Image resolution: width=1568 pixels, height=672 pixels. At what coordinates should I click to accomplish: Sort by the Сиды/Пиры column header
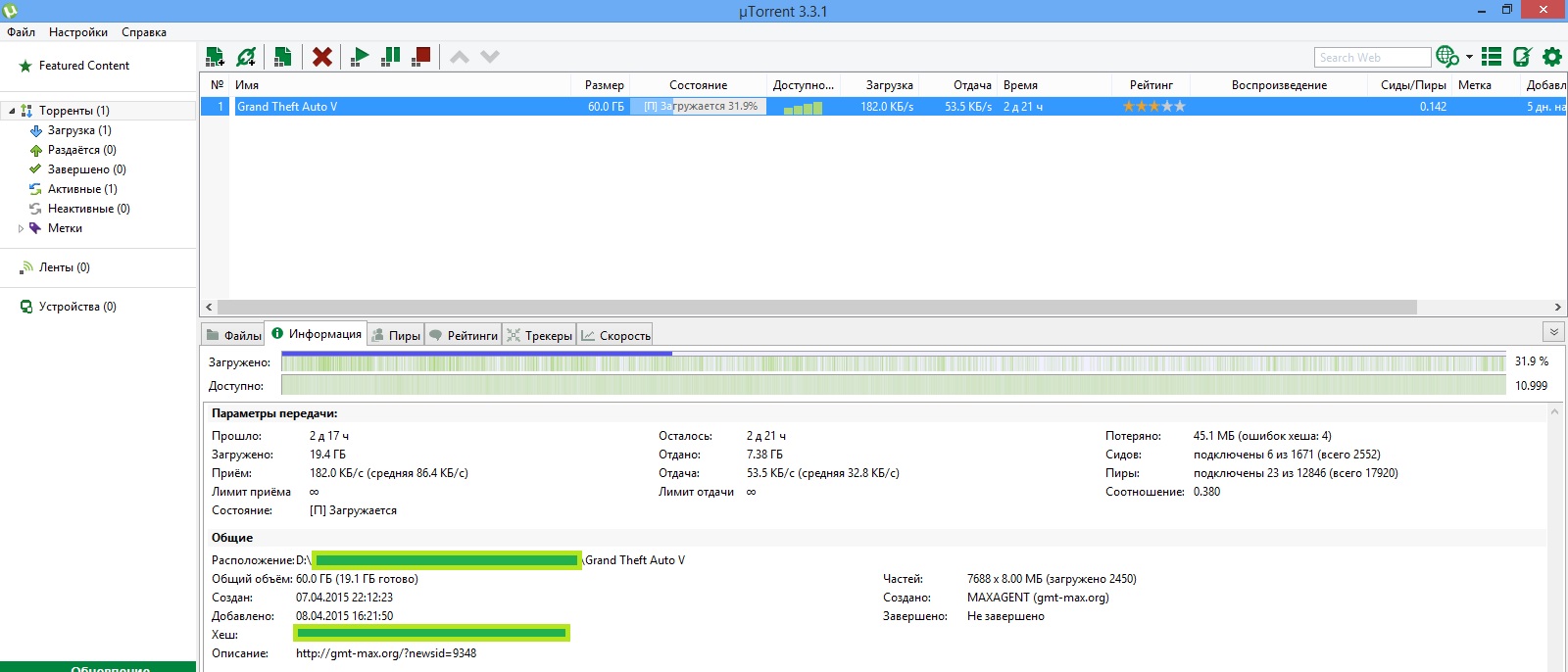click(1412, 85)
